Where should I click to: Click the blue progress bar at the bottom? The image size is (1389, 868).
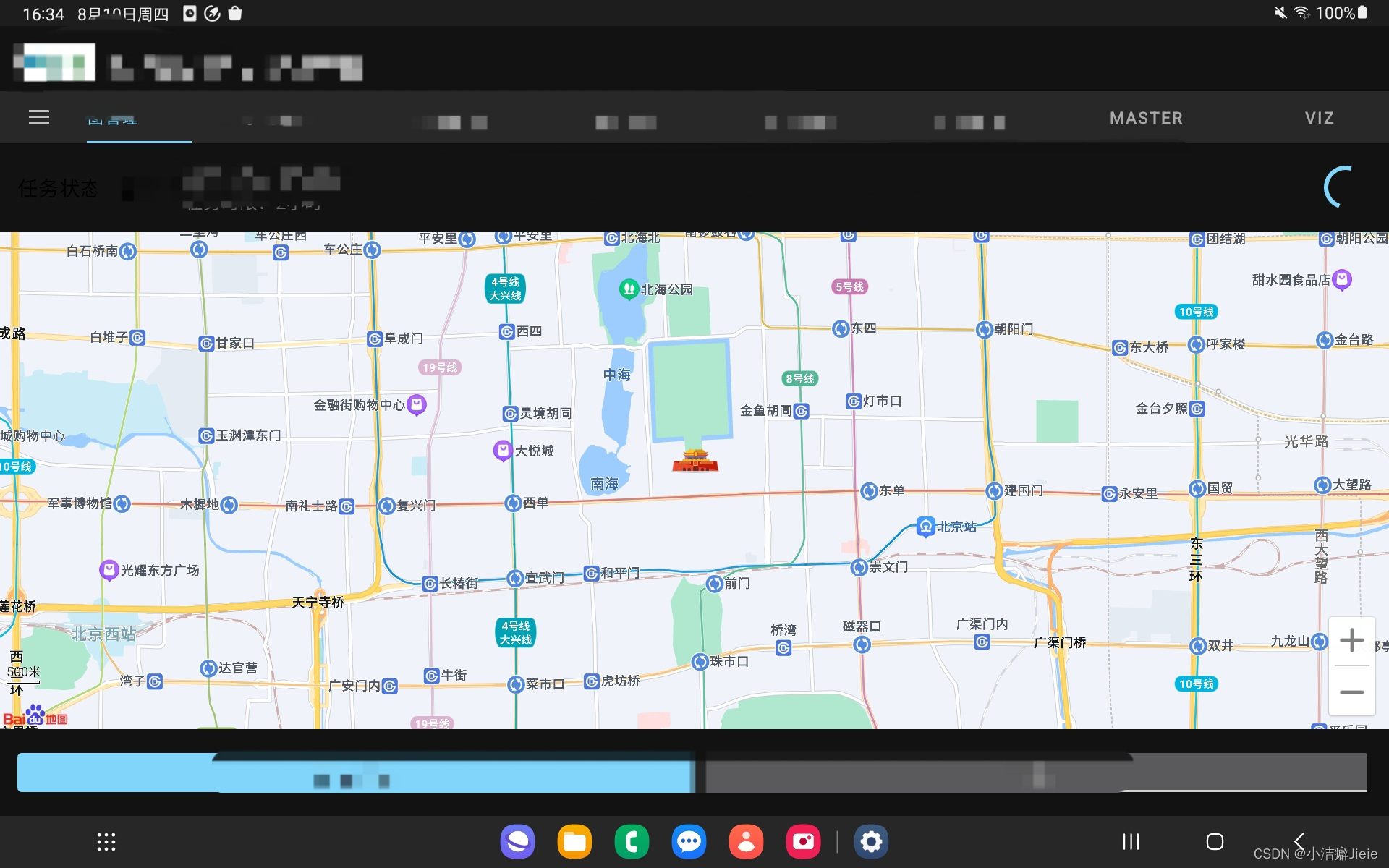[x=354, y=772]
